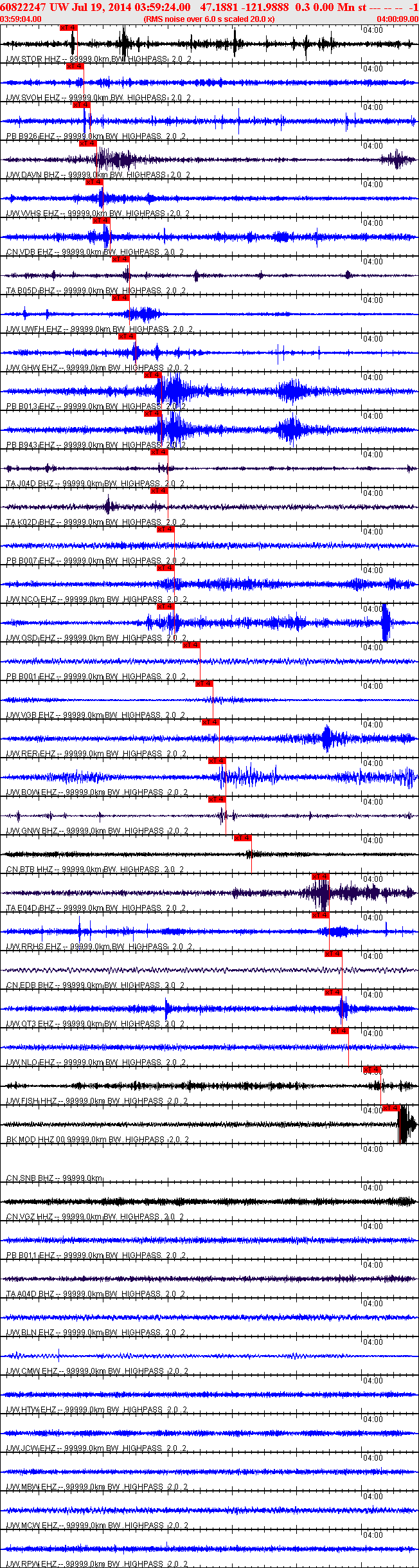Select the PB B001 EHZ trace label
The image size is (419, 1568).
[x=96, y=677]
